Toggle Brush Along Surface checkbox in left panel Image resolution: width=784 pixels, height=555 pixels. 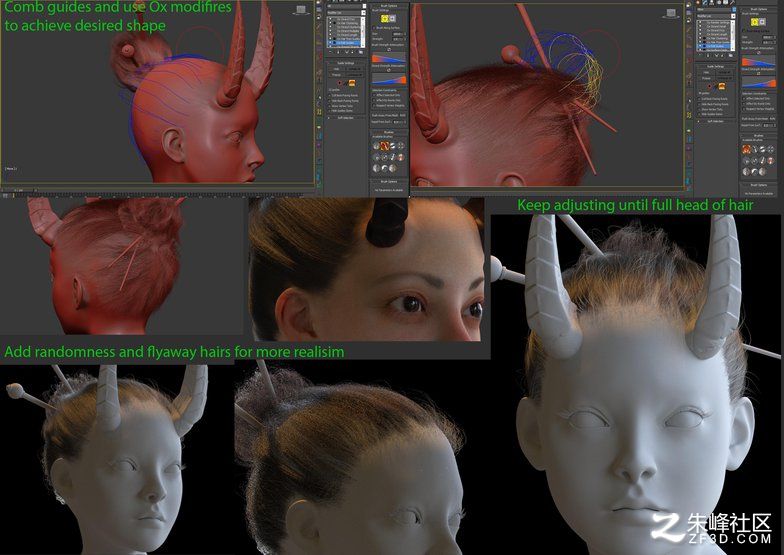click(374, 28)
